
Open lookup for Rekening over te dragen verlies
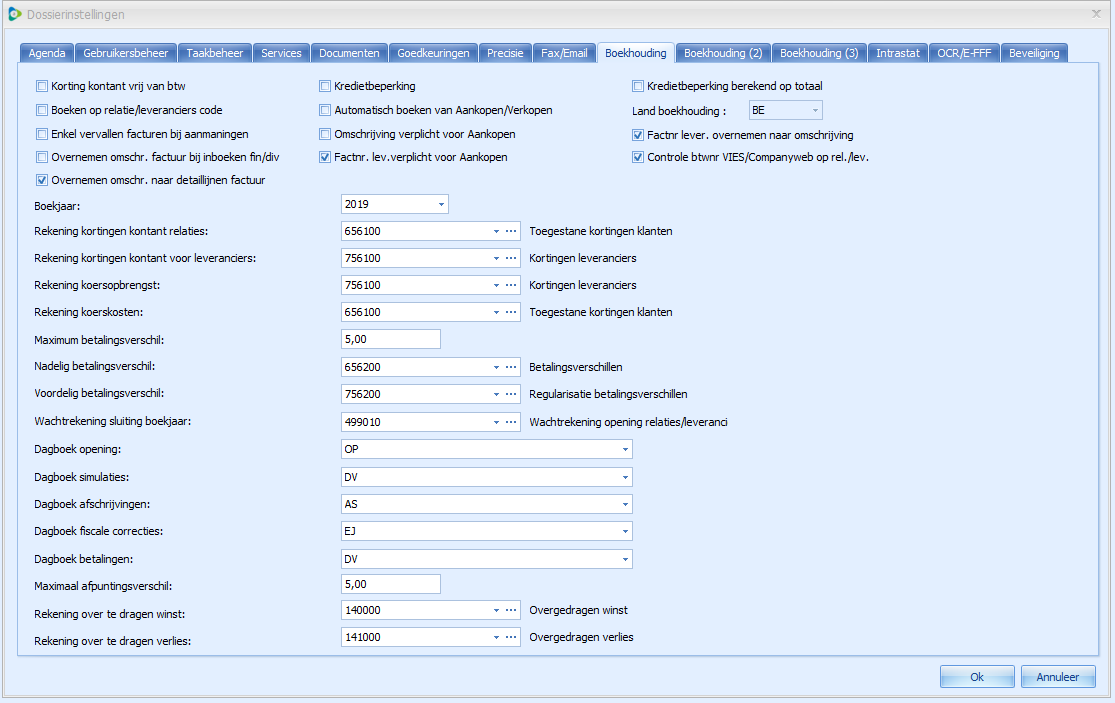(x=510, y=637)
